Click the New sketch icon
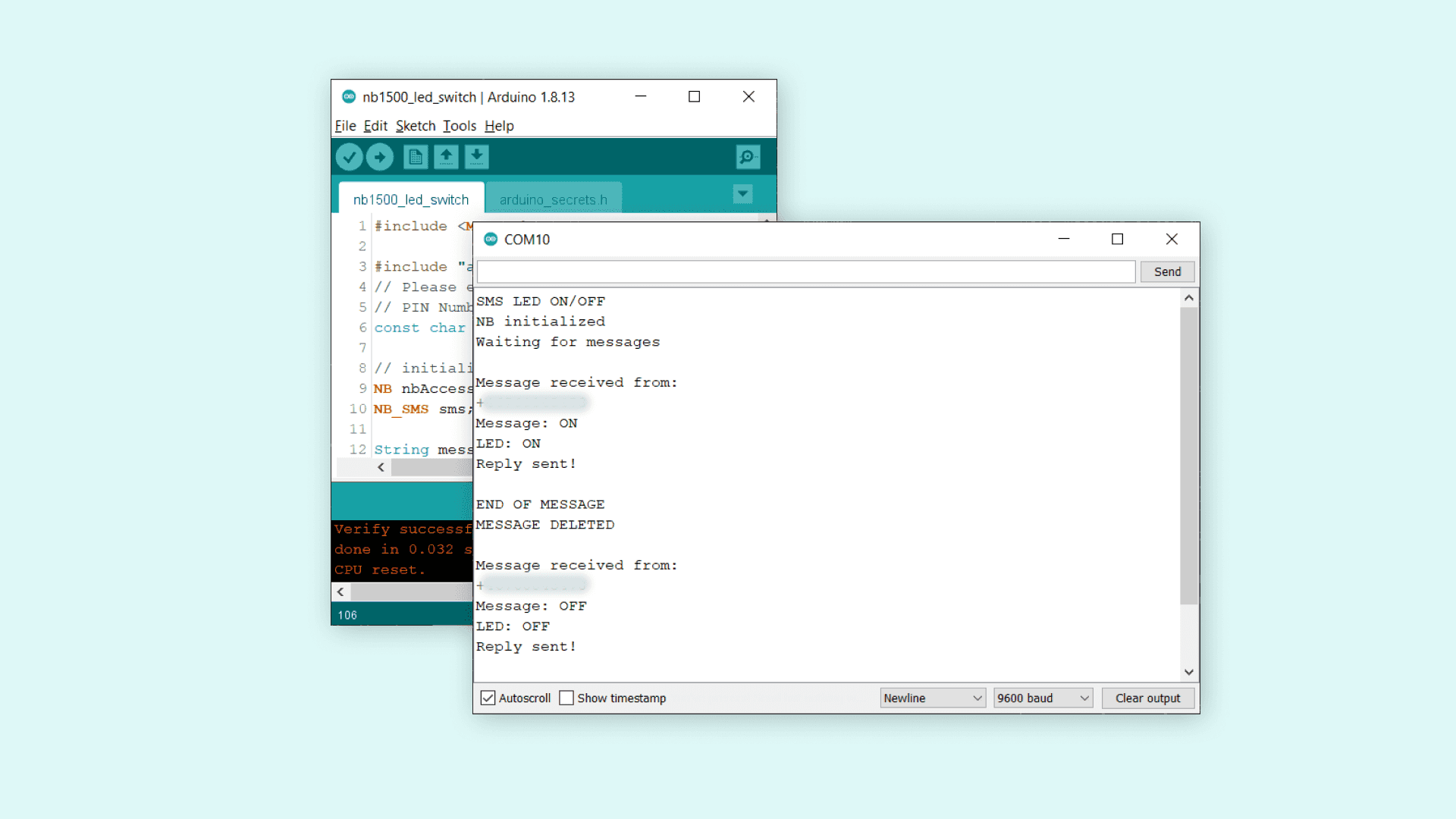Screen dimensions: 1456x819 click(415, 157)
